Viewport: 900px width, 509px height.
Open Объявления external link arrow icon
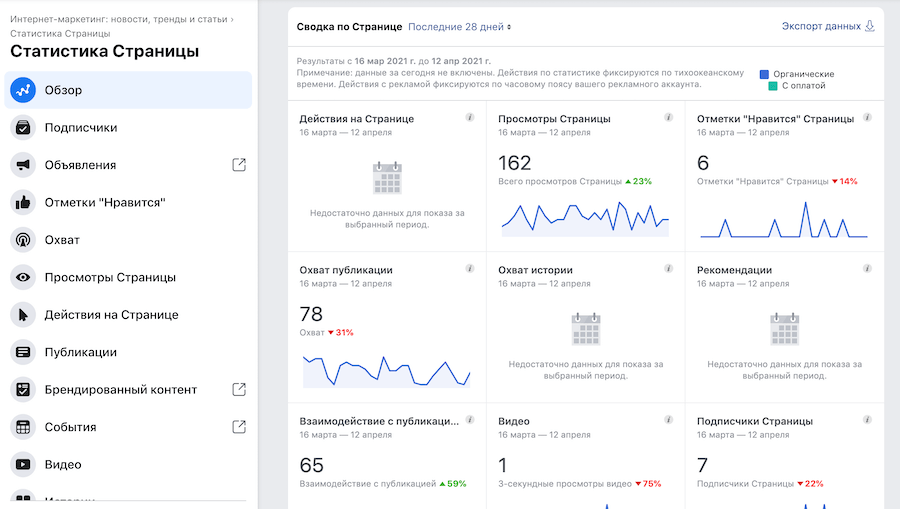coord(239,165)
